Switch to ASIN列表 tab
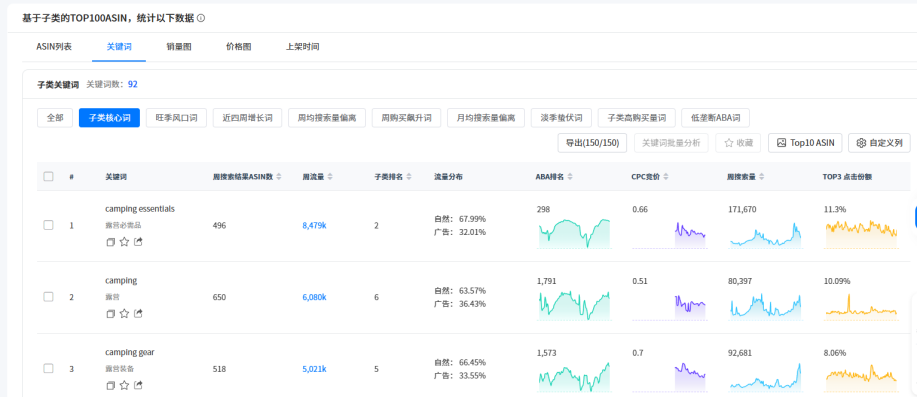This screenshot has height=397, width=917. point(54,47)
